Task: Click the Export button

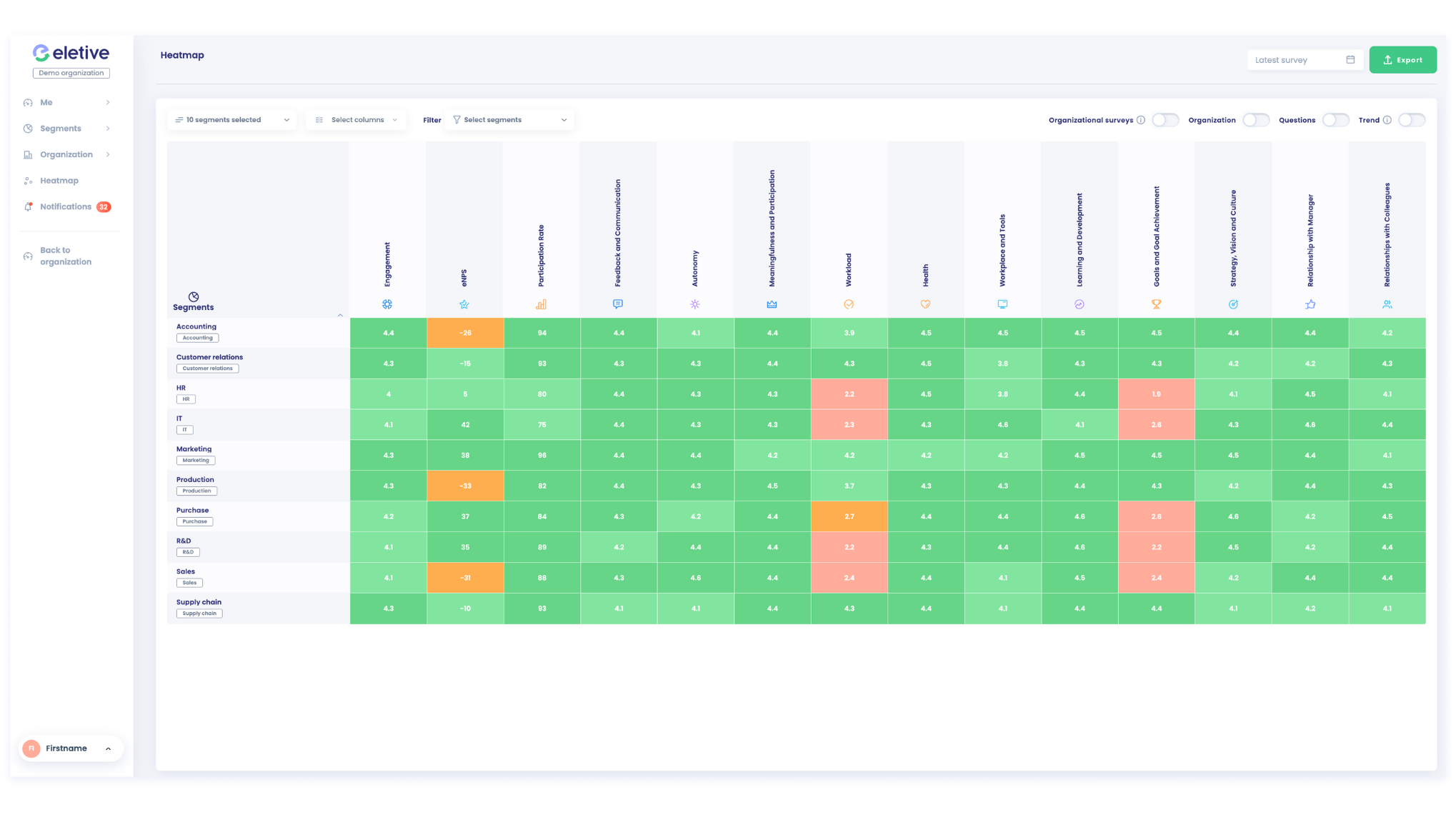Action: pyautogui.click(x=1402, y=59)
